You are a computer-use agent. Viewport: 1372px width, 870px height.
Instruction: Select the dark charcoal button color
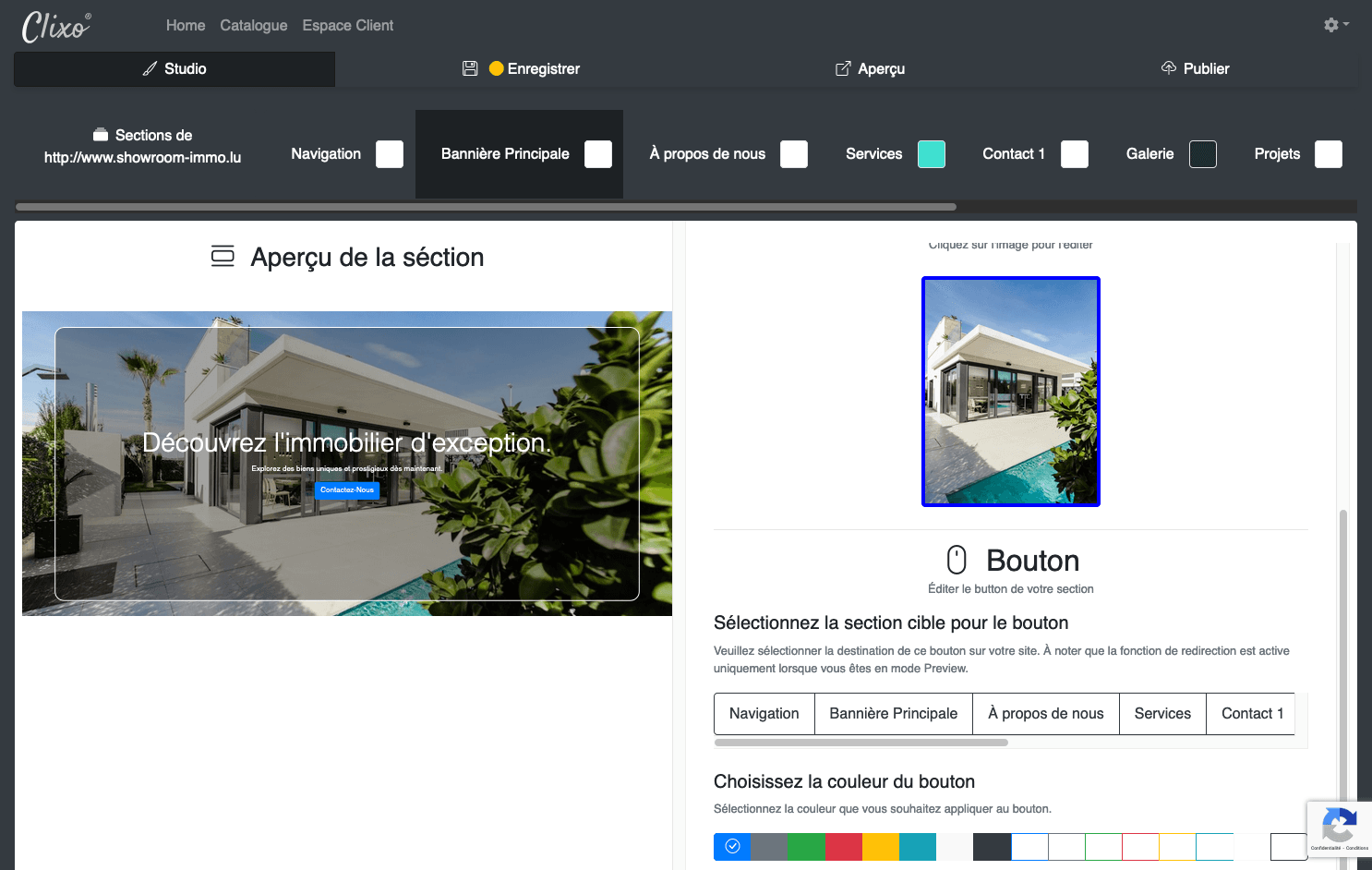993,847
